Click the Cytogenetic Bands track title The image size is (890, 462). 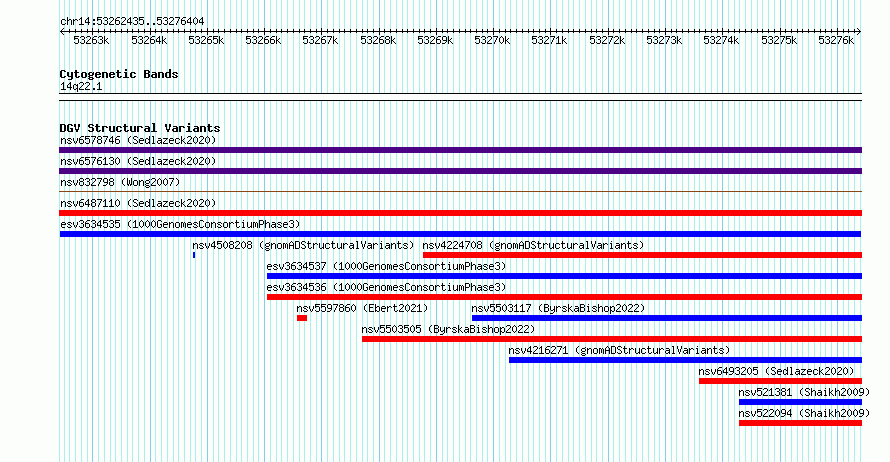pyautogui.click(x=119, y=74)
